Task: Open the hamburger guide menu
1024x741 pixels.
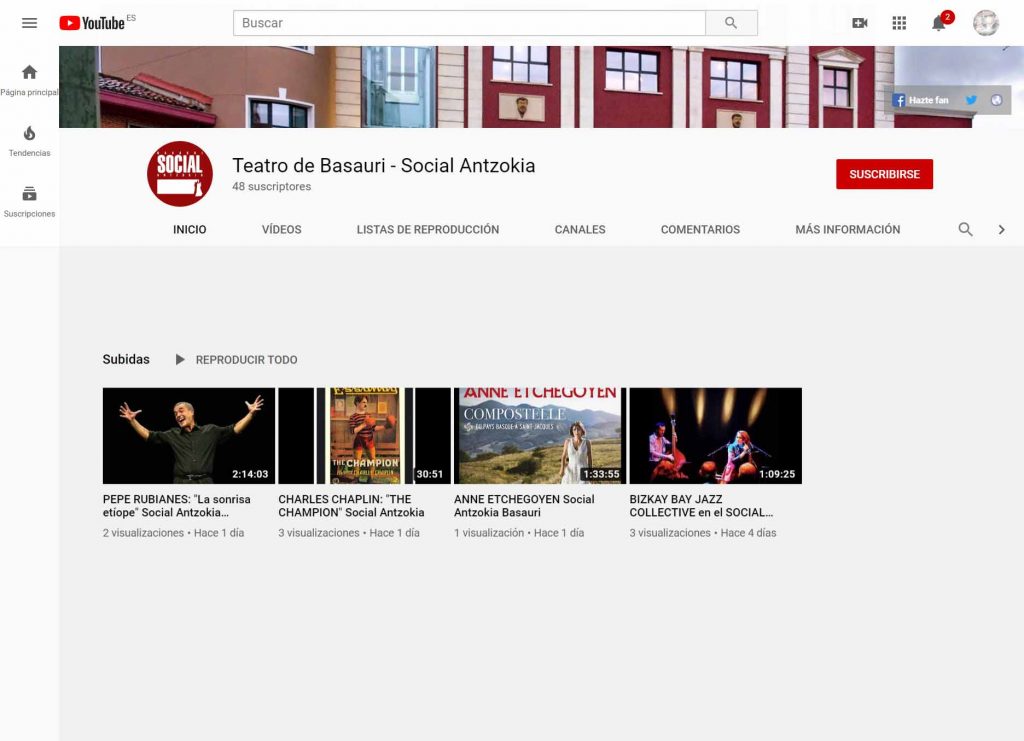Action: [x=29, y=23]
